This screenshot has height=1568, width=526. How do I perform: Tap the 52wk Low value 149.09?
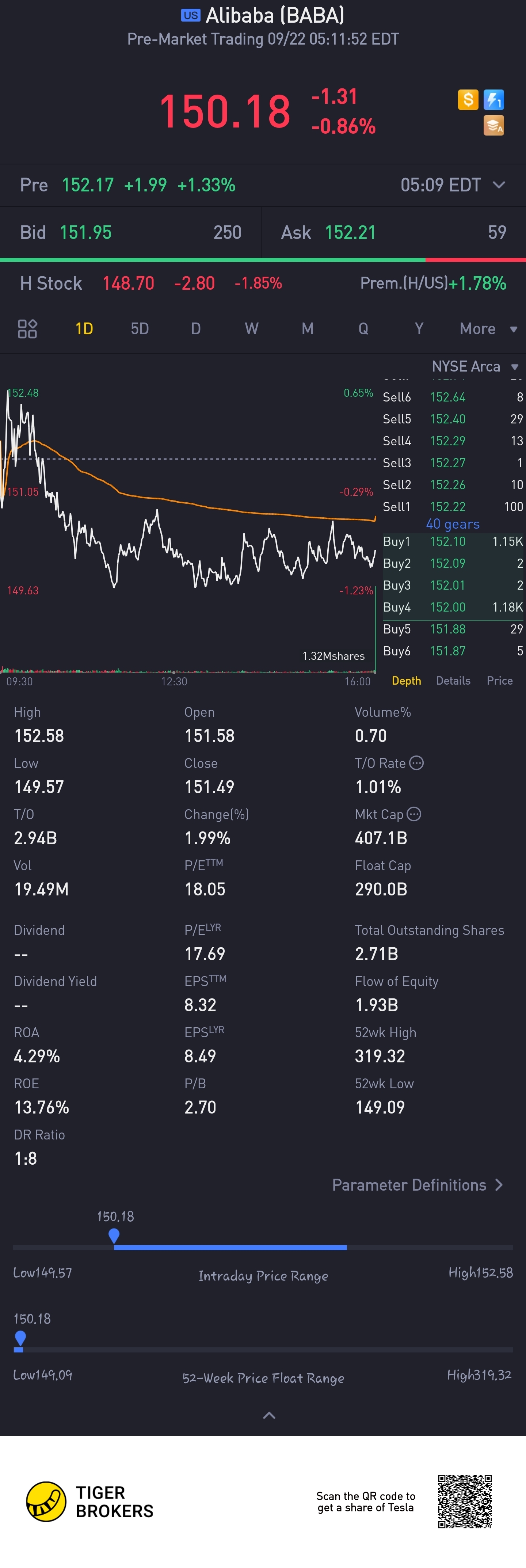380,1107
